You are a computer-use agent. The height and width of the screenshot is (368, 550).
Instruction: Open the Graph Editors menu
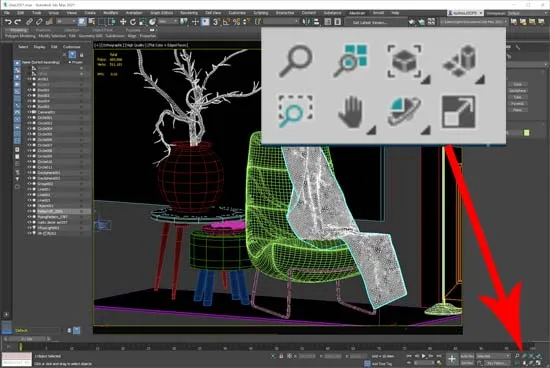[161, 13]
